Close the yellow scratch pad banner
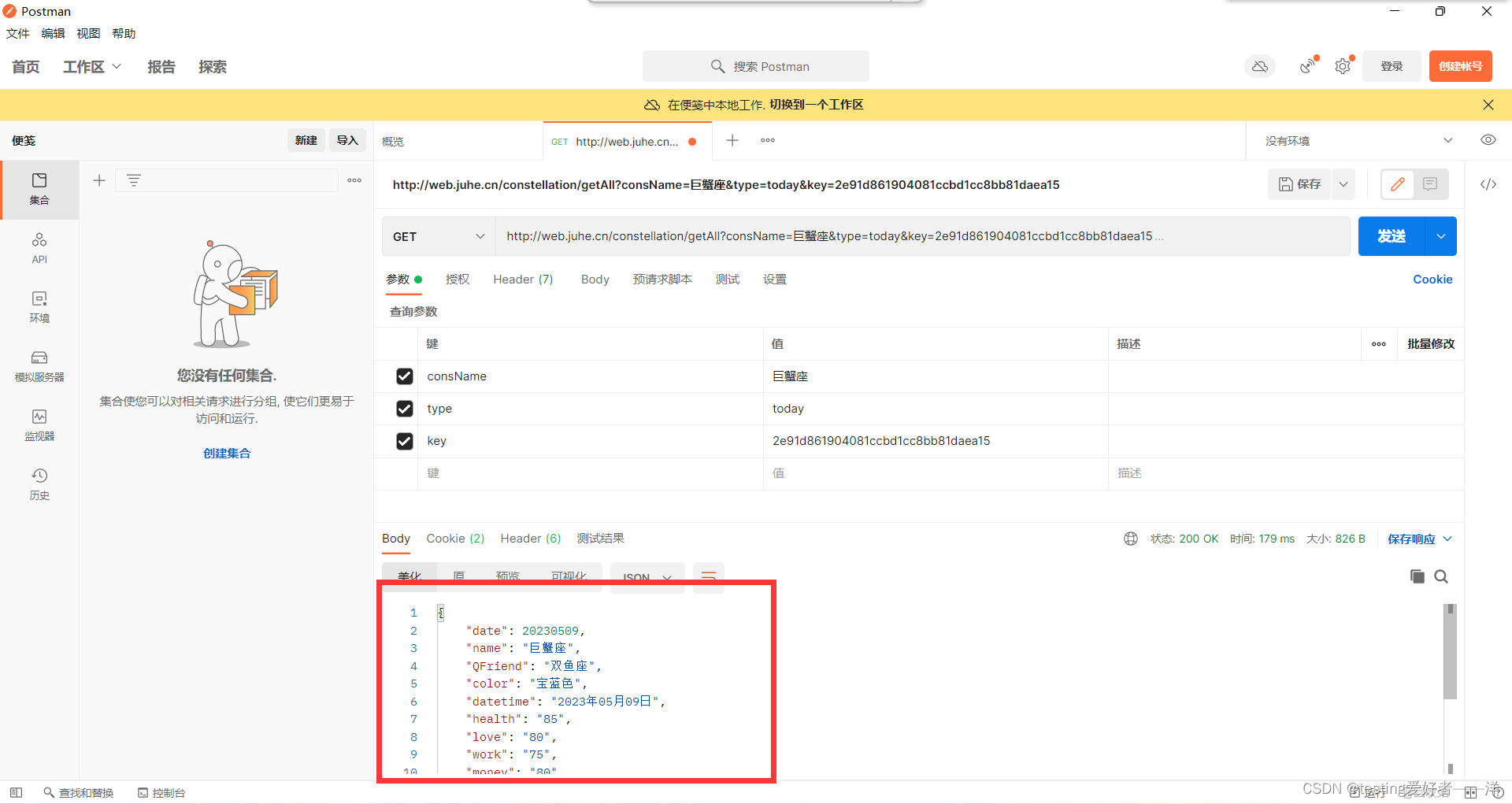The image size is (1512, 804). 1488,105
